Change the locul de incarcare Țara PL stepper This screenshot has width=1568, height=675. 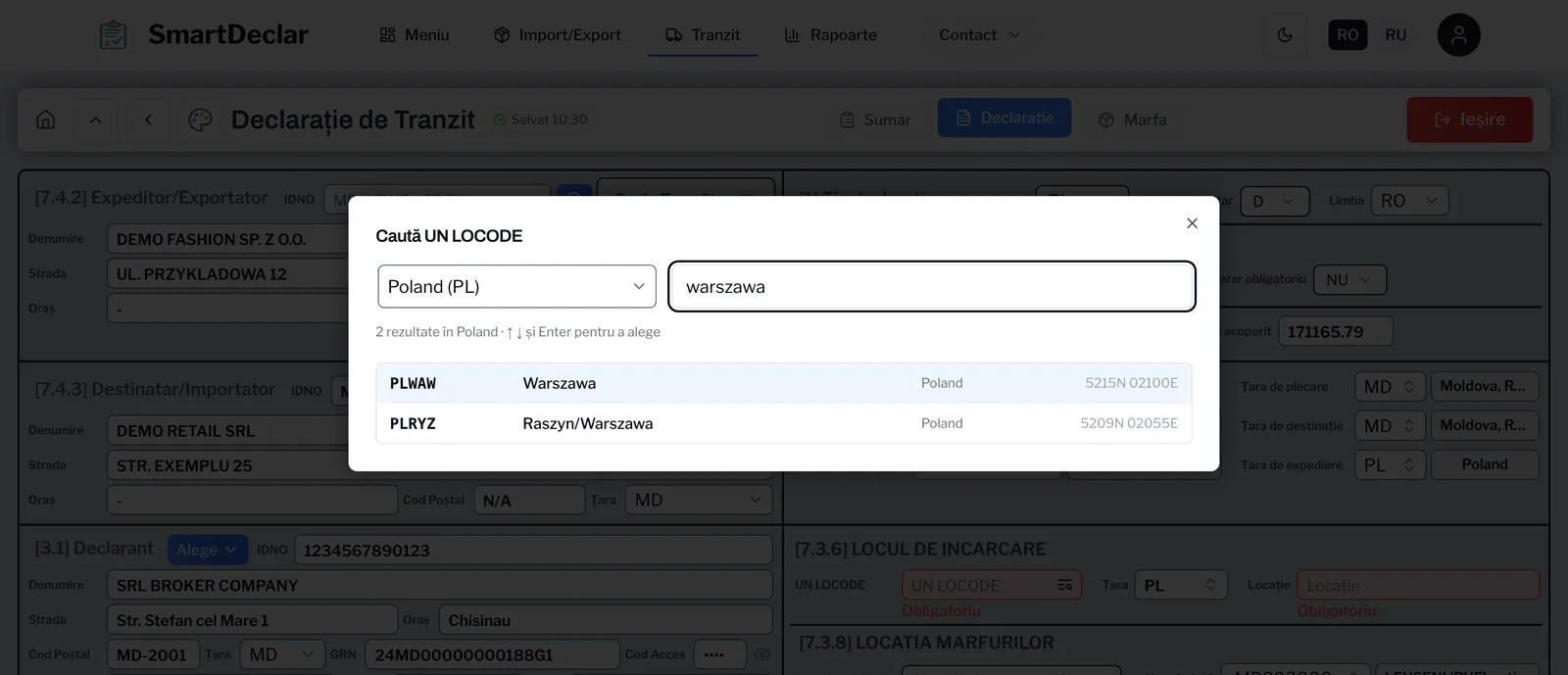(1181, 585)
